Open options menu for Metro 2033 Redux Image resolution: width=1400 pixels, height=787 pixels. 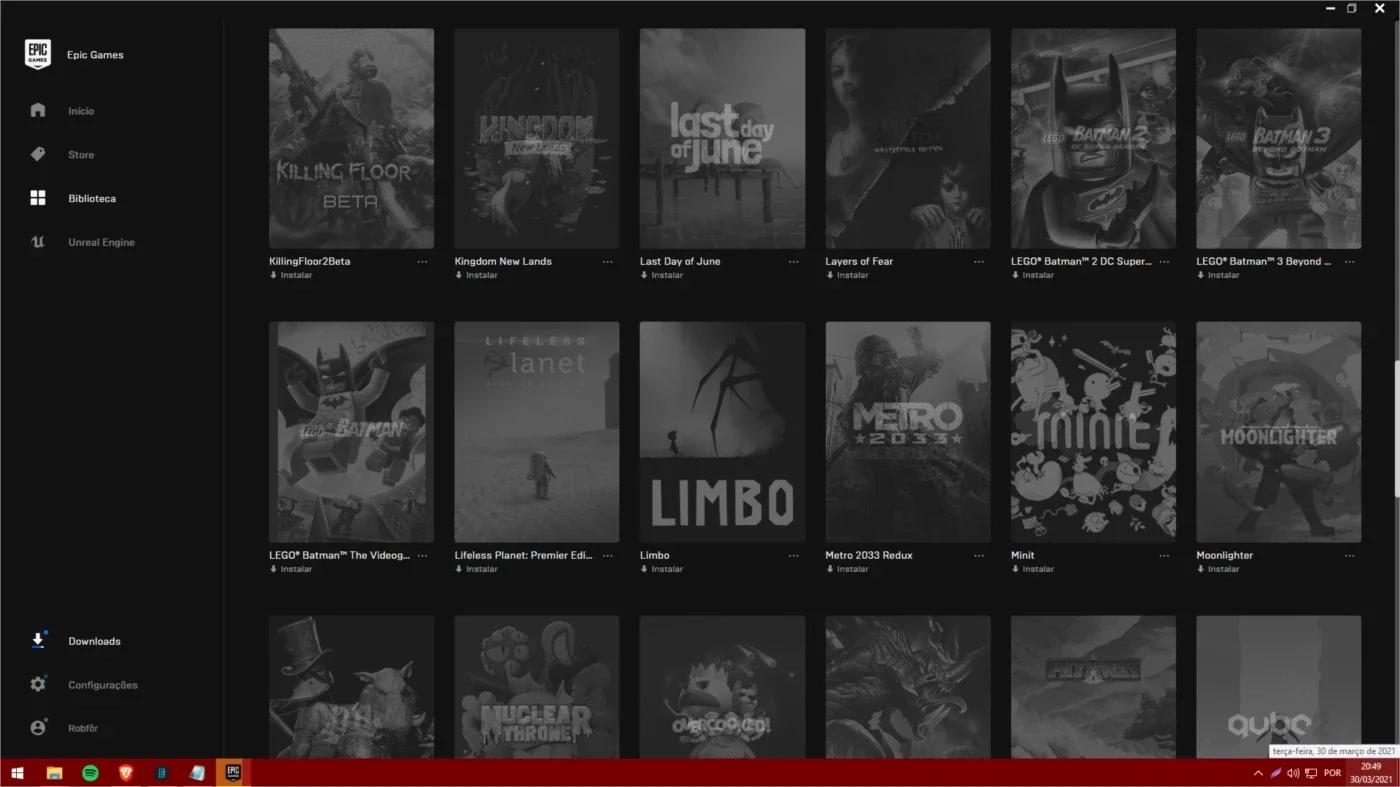[979, 556]
